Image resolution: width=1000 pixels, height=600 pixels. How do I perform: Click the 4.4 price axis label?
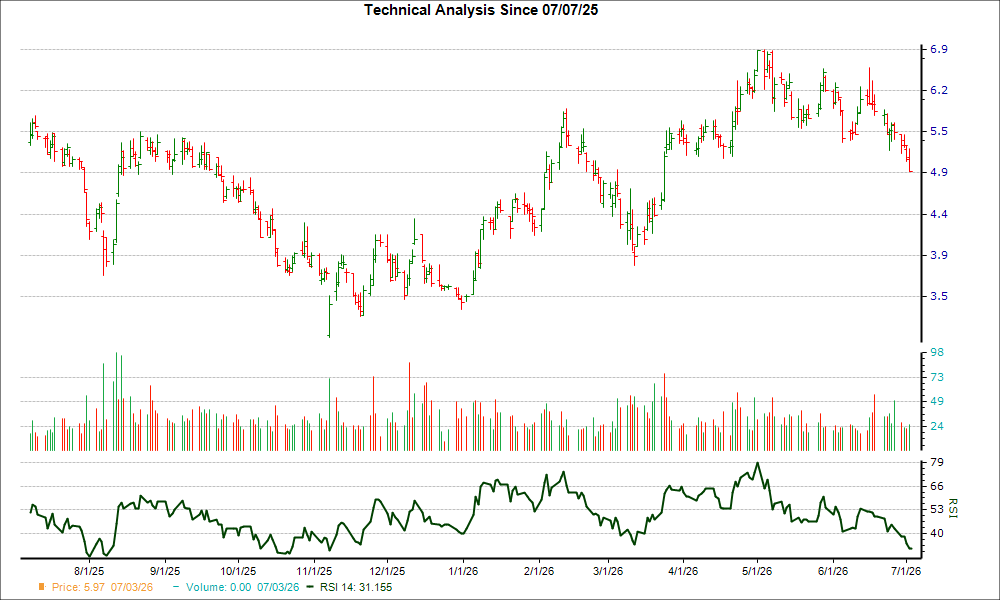pos(938,214)
